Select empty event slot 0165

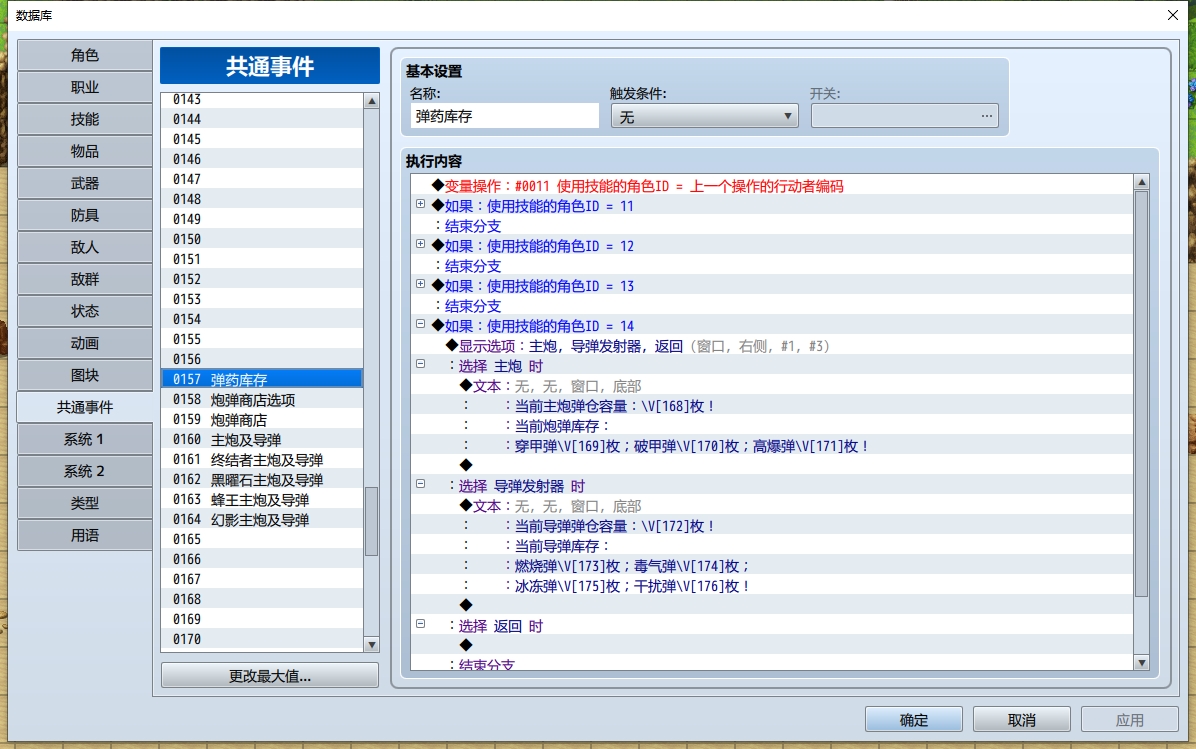262,539
